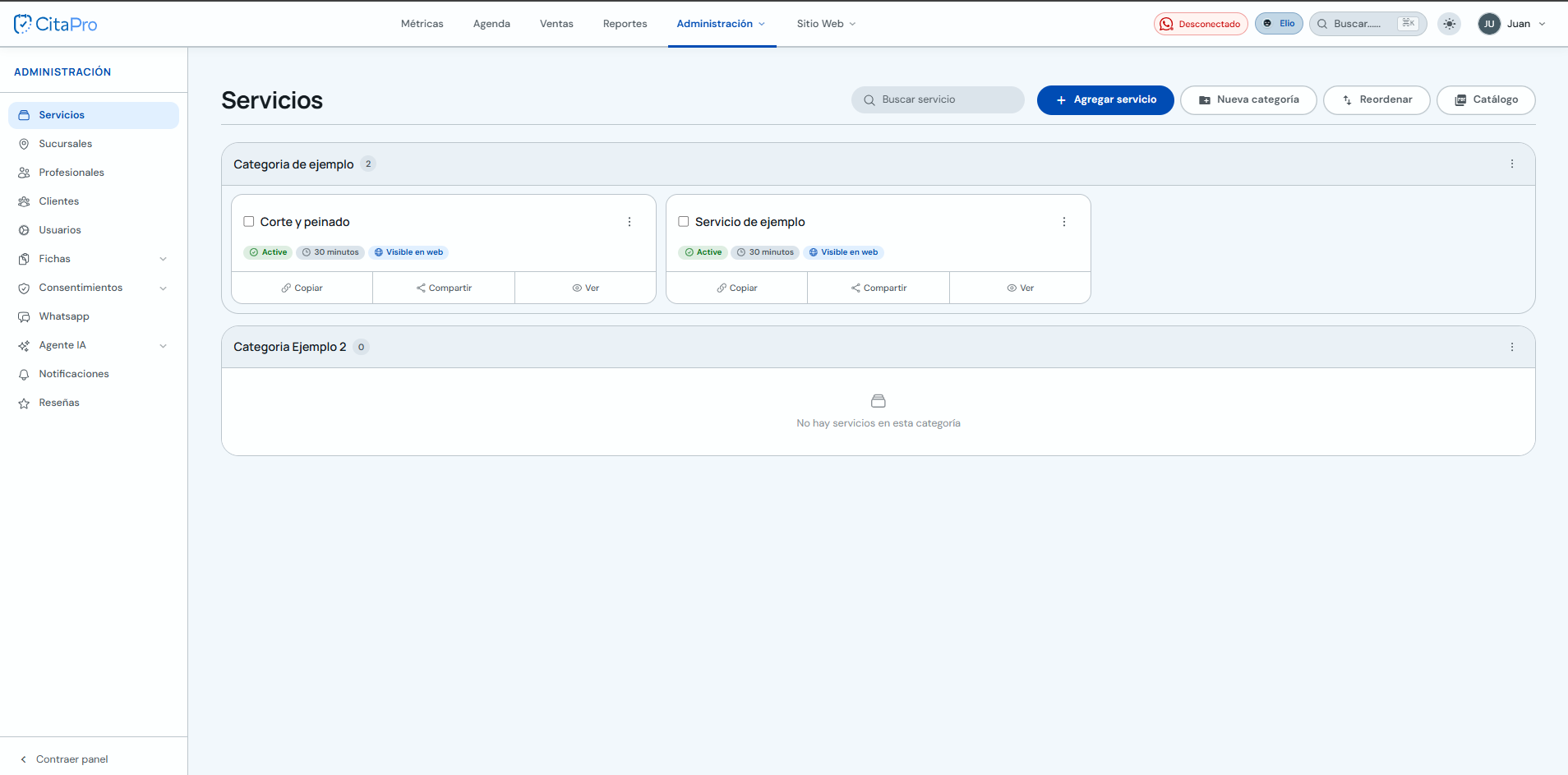Click the Profesionales people icon
Viewport: 1568px width, 775px height.
(x=24, y=173)
